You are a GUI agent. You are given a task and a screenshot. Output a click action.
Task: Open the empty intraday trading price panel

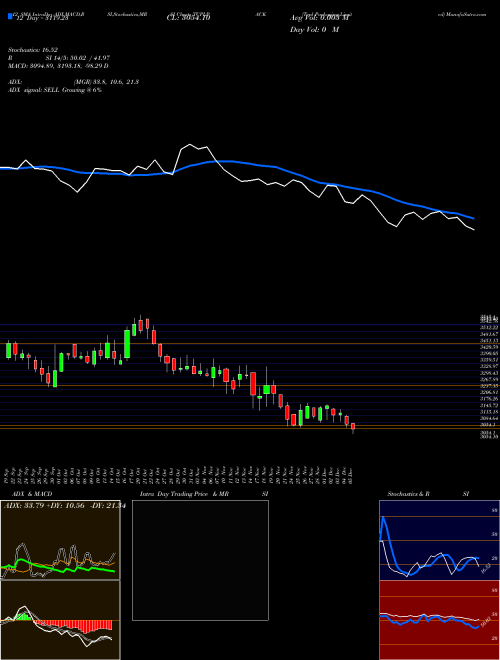click(x=200, y=560)
